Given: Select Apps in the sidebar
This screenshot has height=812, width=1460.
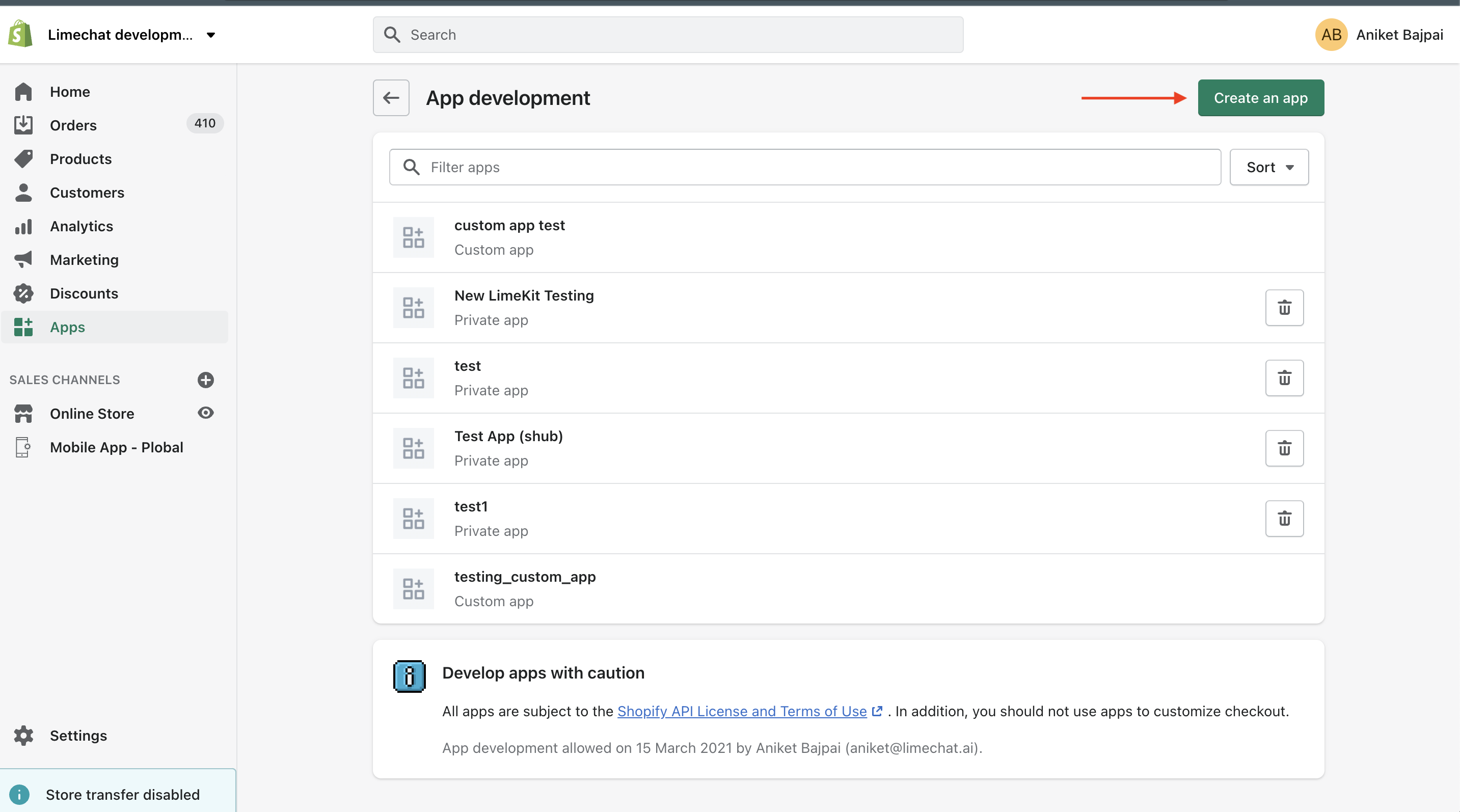Looking at the screenshot, I should (x=115, y=327).
